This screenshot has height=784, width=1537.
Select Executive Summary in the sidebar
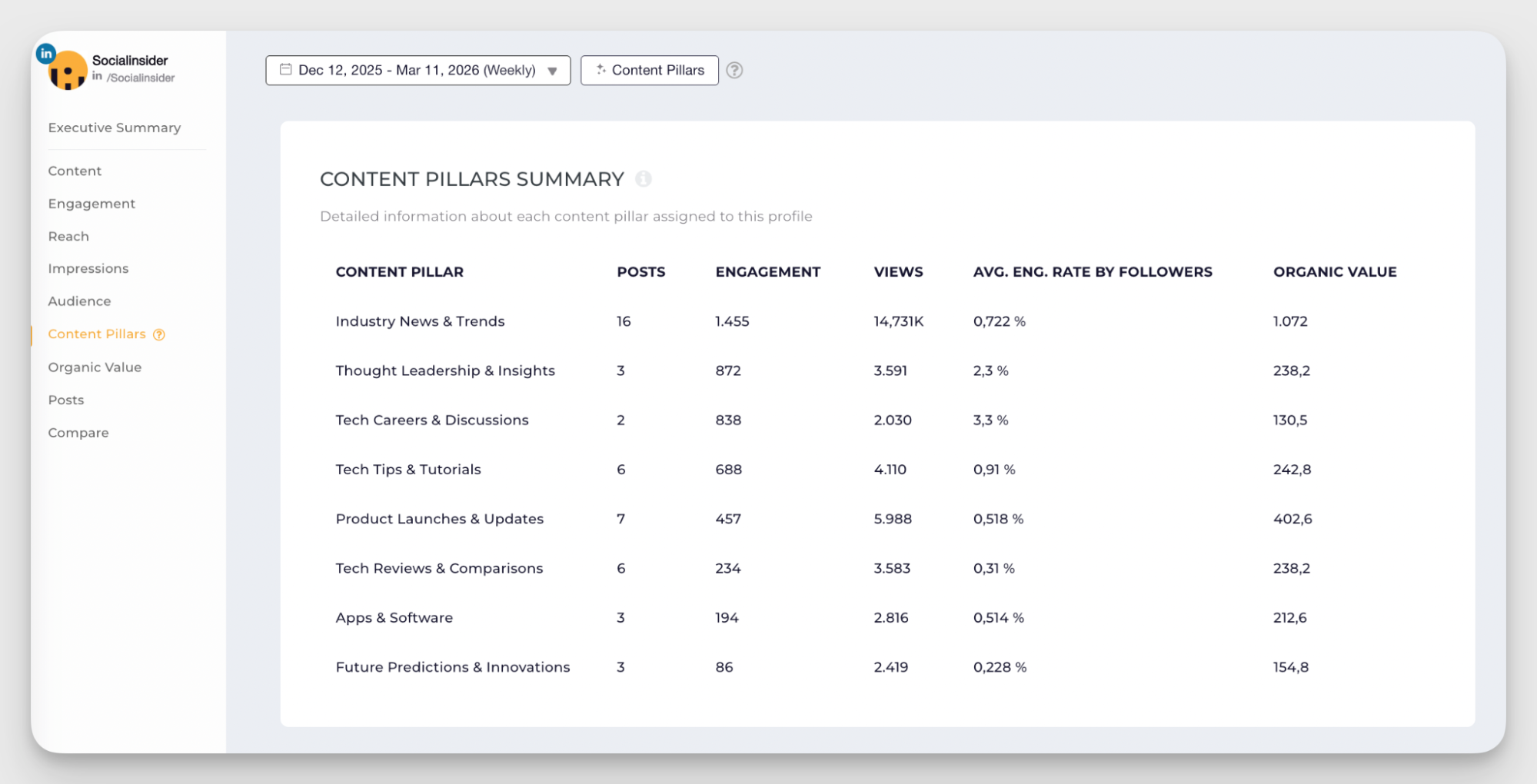(x=114, y=128)
